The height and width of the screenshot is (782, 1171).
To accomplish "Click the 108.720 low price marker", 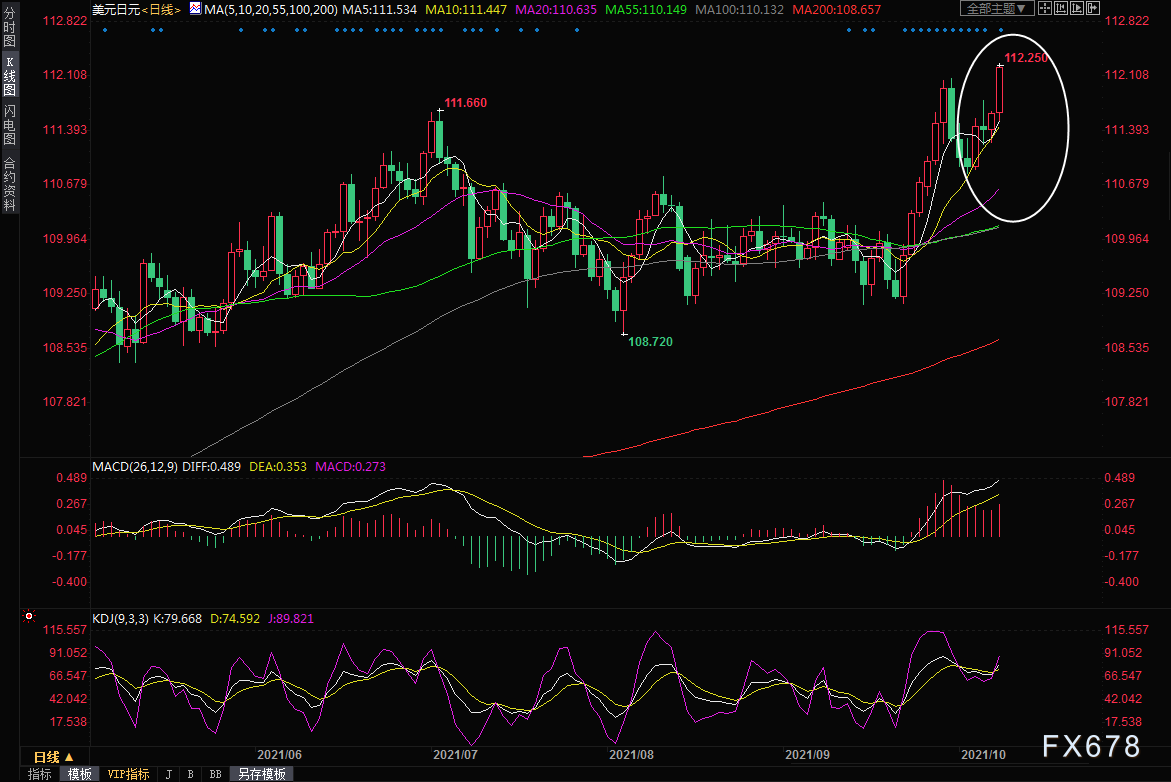I will (649, 342).
